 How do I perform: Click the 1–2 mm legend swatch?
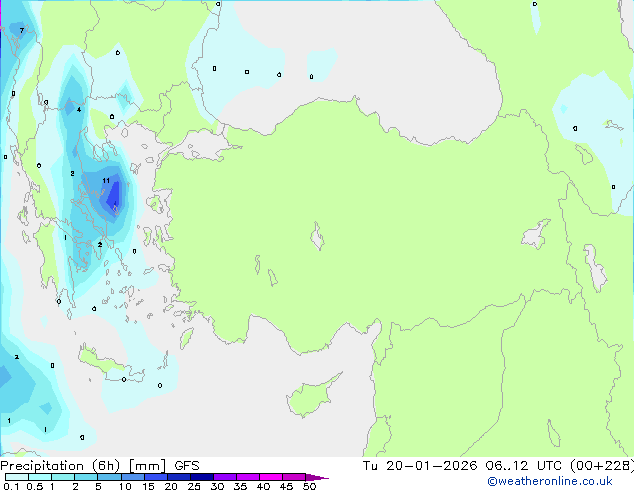click(x=63, y=477)
